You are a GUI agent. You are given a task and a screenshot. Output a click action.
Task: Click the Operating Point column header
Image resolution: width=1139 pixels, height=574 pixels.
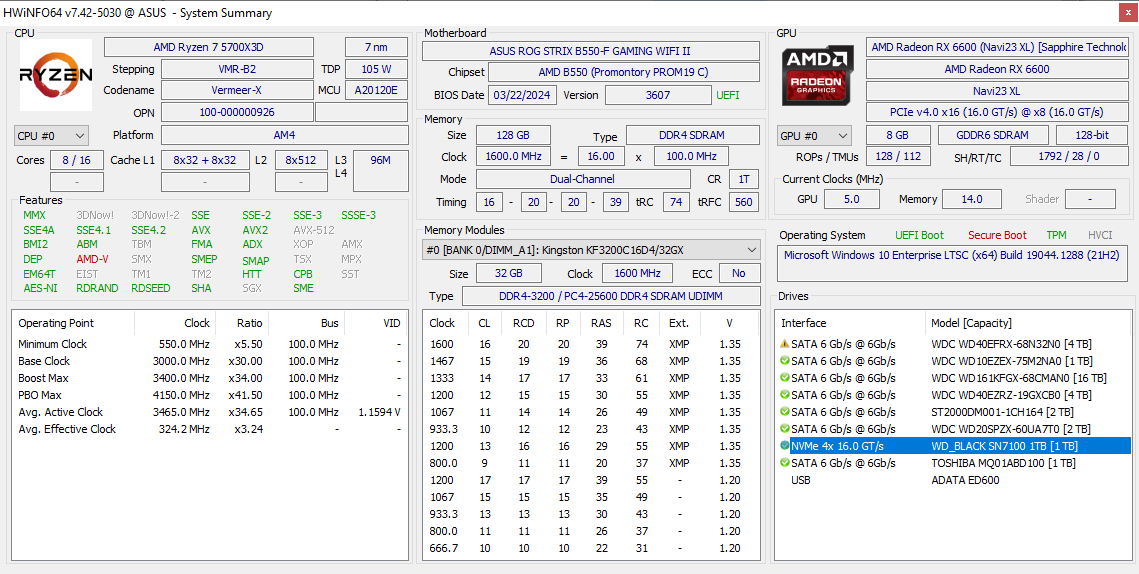point(74,323)
